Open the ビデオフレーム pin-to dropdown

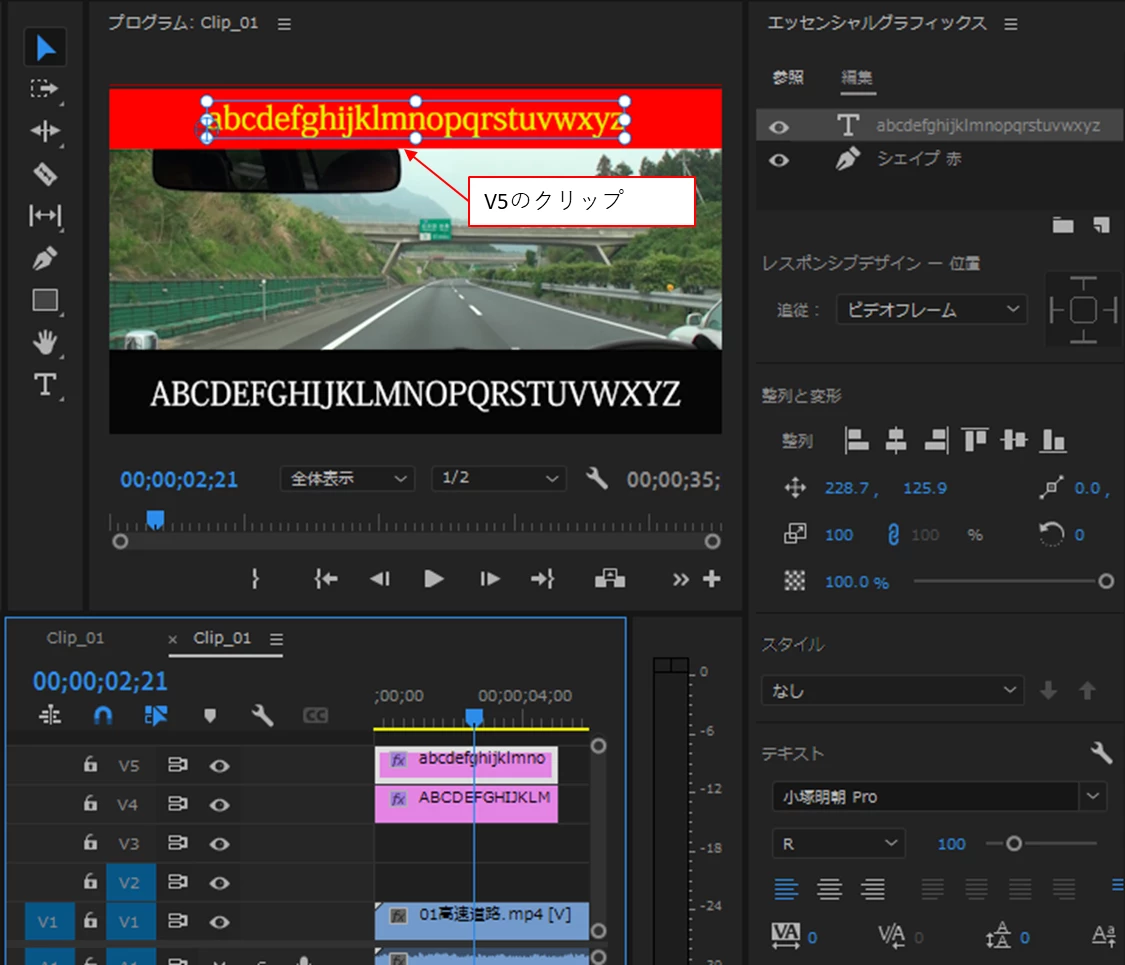coord(931,310)
